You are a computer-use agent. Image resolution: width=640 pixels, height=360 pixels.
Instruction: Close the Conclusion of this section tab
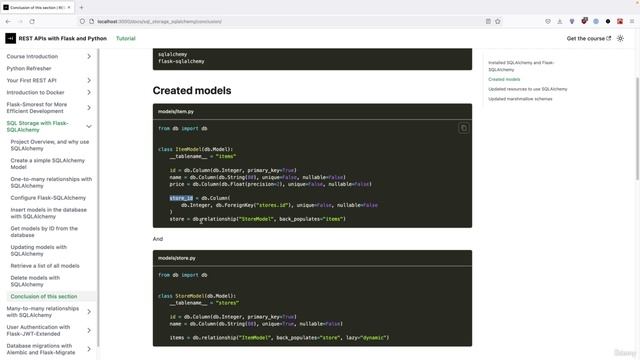pos(69,7)
